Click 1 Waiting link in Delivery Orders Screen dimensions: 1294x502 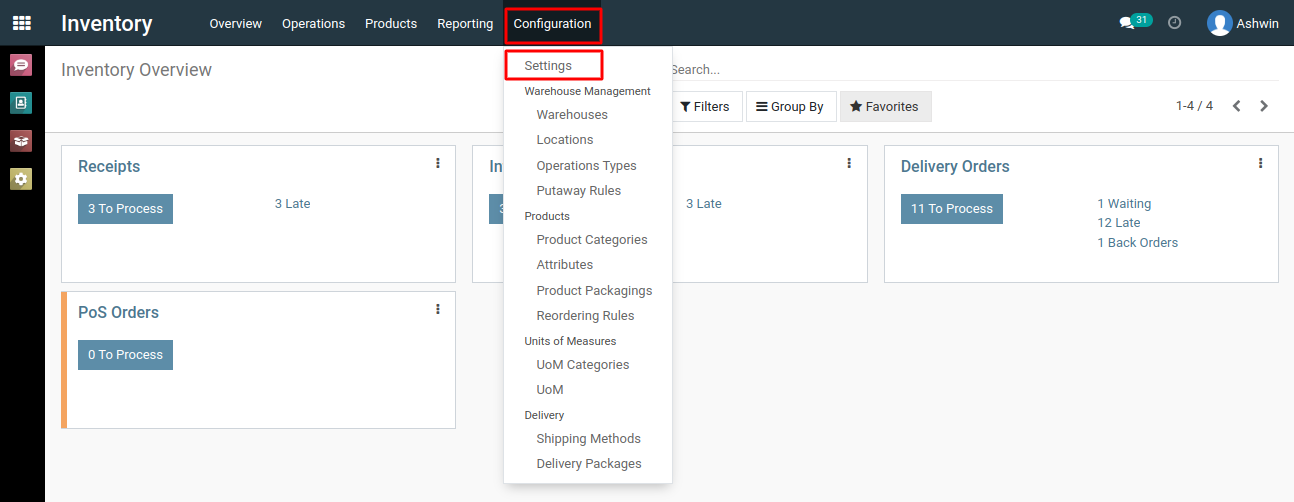[x=1124, y=204]
